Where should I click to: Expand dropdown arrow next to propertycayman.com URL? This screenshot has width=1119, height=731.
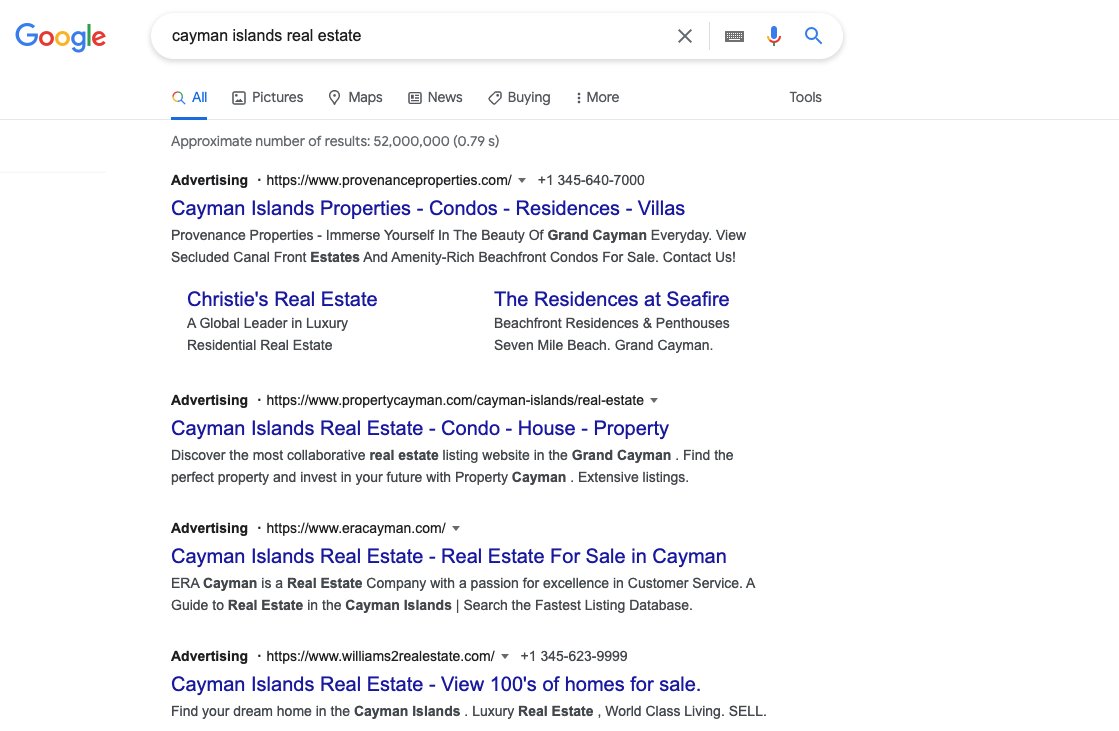pyautogui.click(x=654, y=400)
